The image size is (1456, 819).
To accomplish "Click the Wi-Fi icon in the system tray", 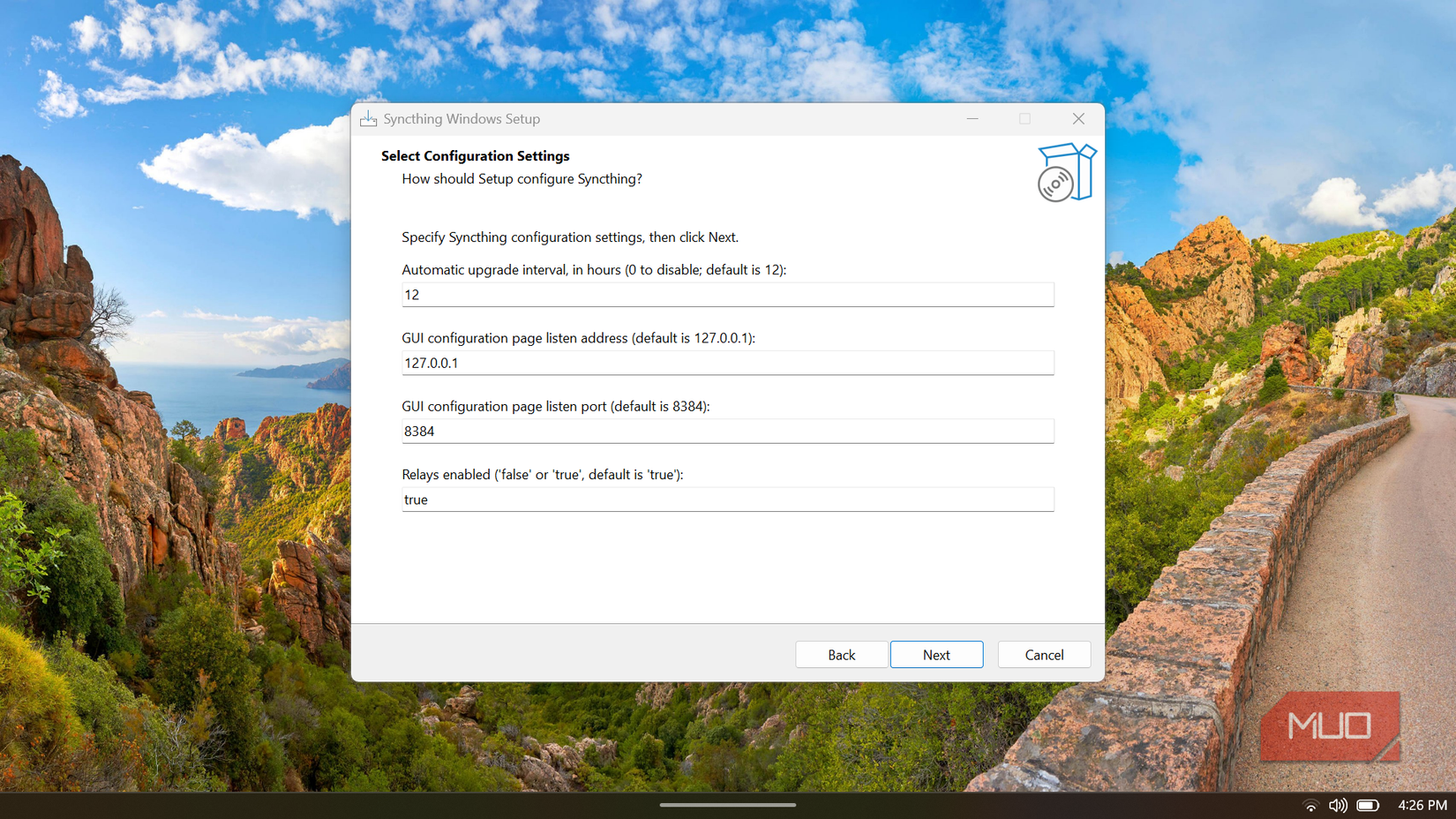I will point(1310,805).
